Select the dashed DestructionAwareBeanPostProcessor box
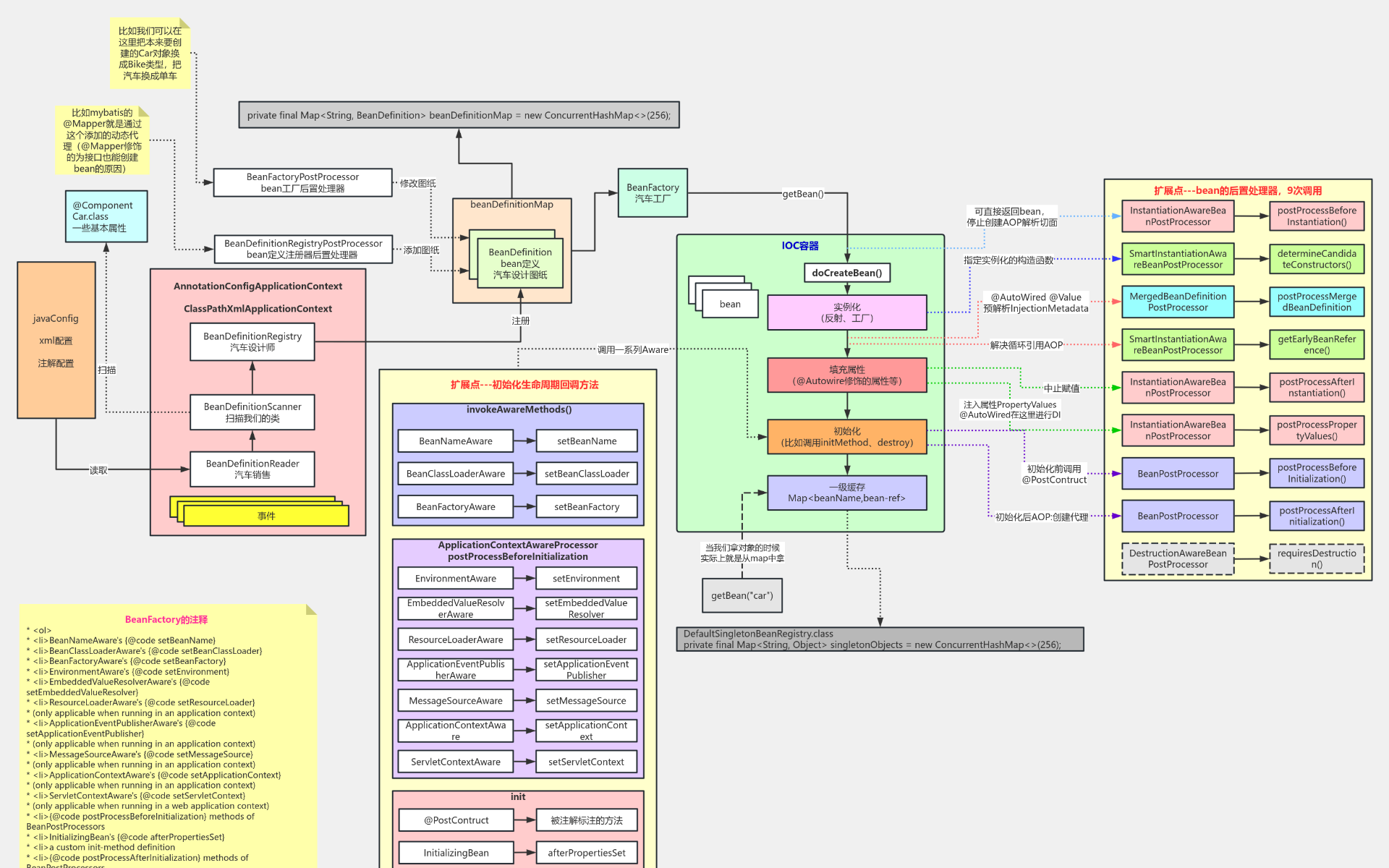Screen dimensions: 1389x868 (1177, 558)
